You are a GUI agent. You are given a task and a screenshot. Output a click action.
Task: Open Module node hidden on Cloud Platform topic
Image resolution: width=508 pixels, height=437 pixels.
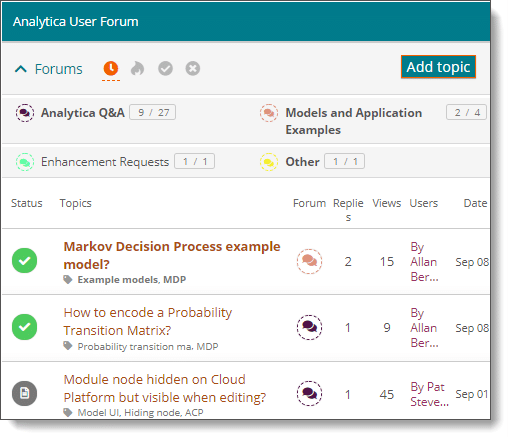point(165,388)
